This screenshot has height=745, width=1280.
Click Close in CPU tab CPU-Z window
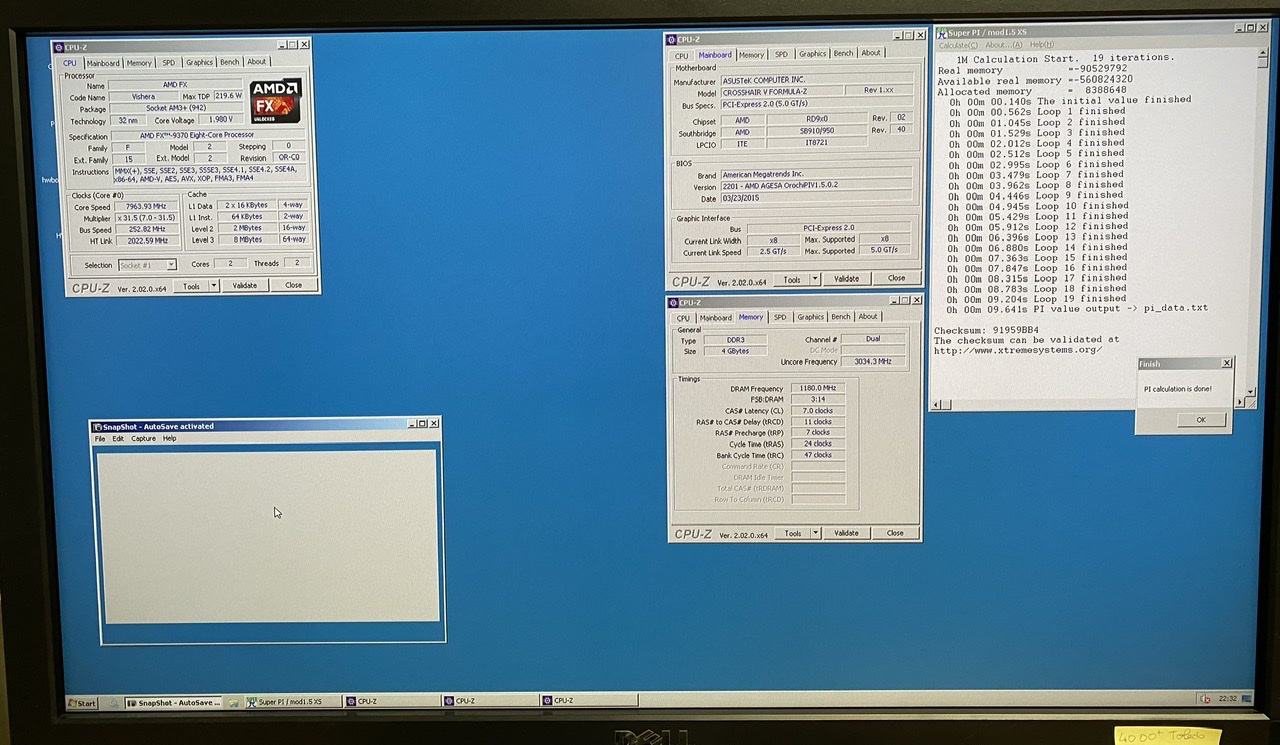(293, 286)
